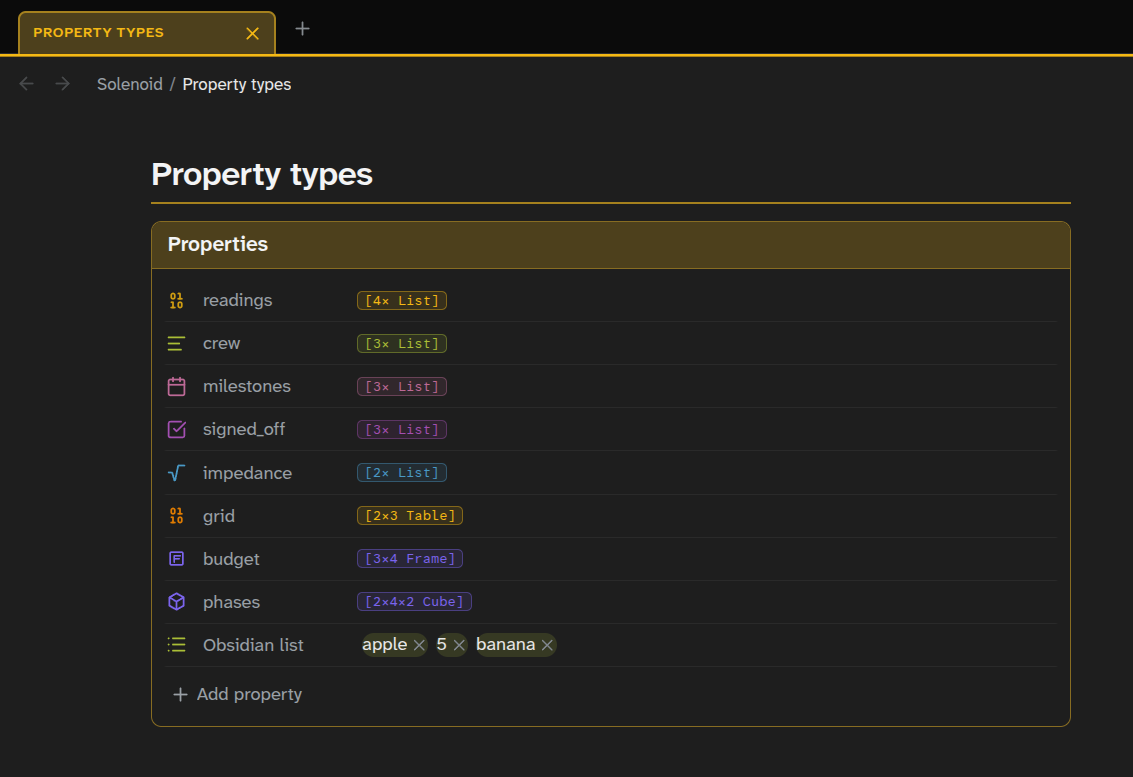Open the [3× List] value for signed_off
Image resolution: width=1133 pixels, height=777 pixels.
(x=402, y=429)
